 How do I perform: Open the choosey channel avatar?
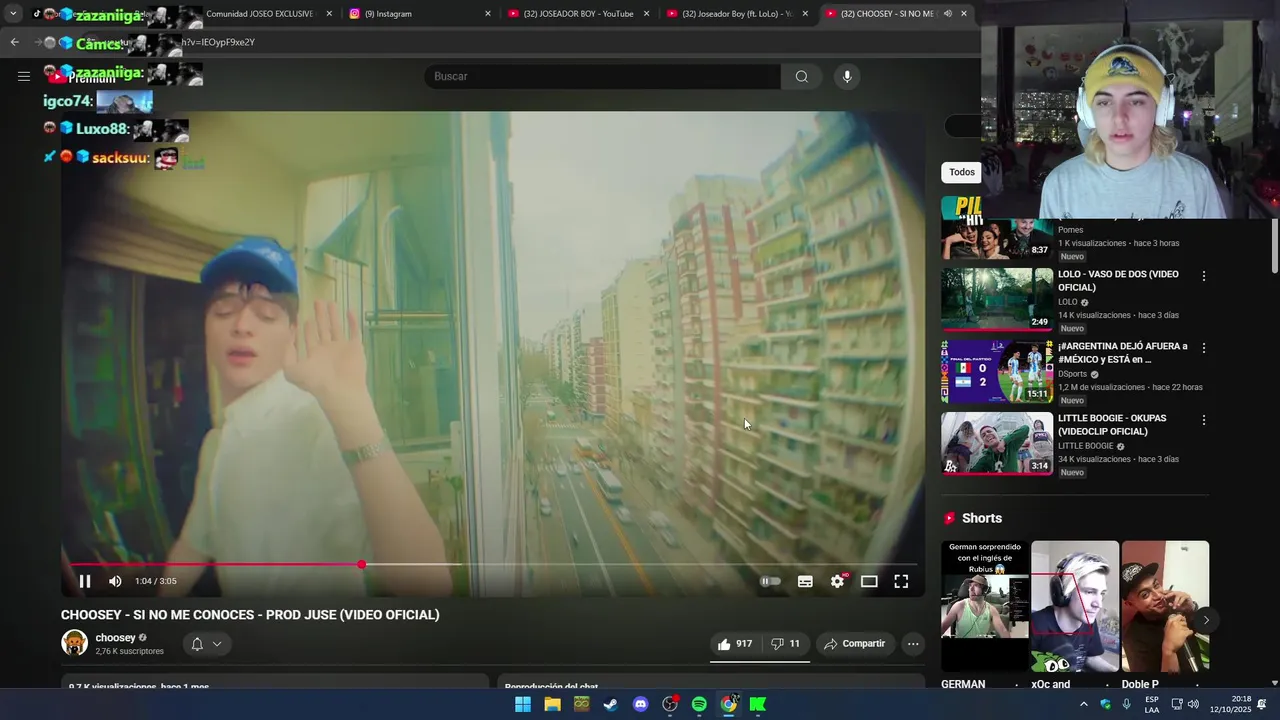[x=74, y=643]
